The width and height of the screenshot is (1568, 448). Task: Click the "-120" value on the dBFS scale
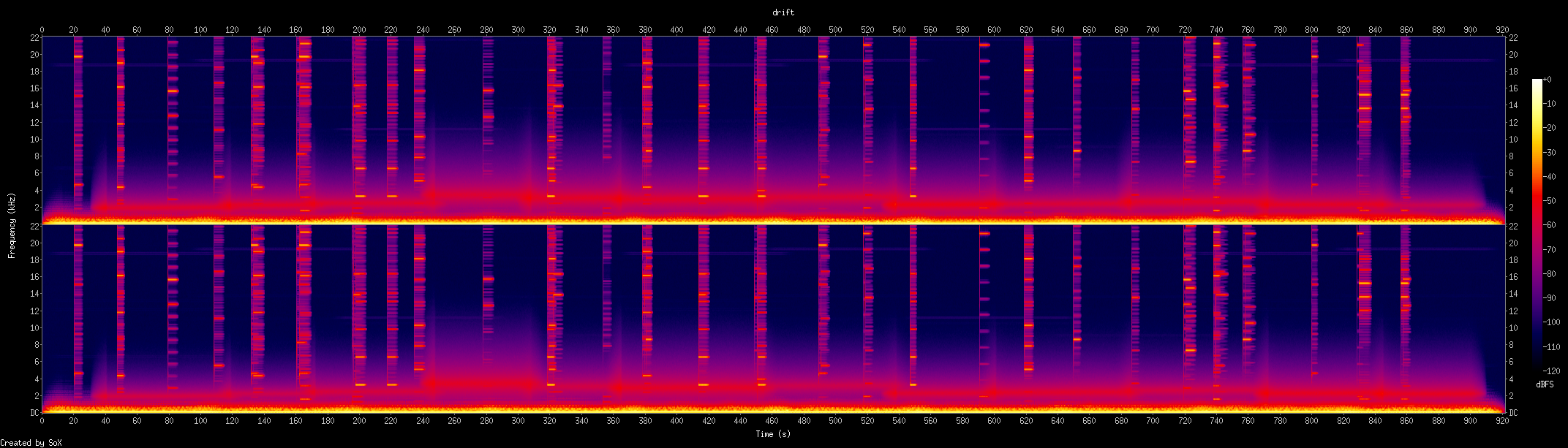[1552, 371]
